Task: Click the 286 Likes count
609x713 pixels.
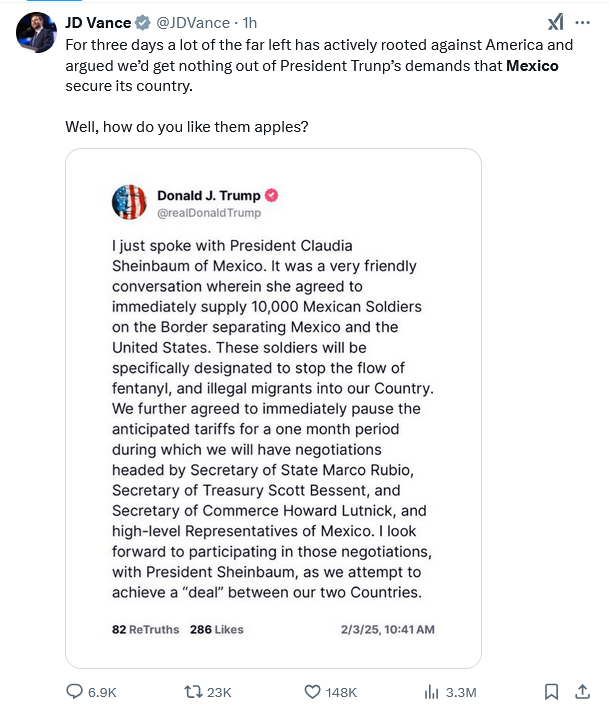Action: tap(216, 630)
